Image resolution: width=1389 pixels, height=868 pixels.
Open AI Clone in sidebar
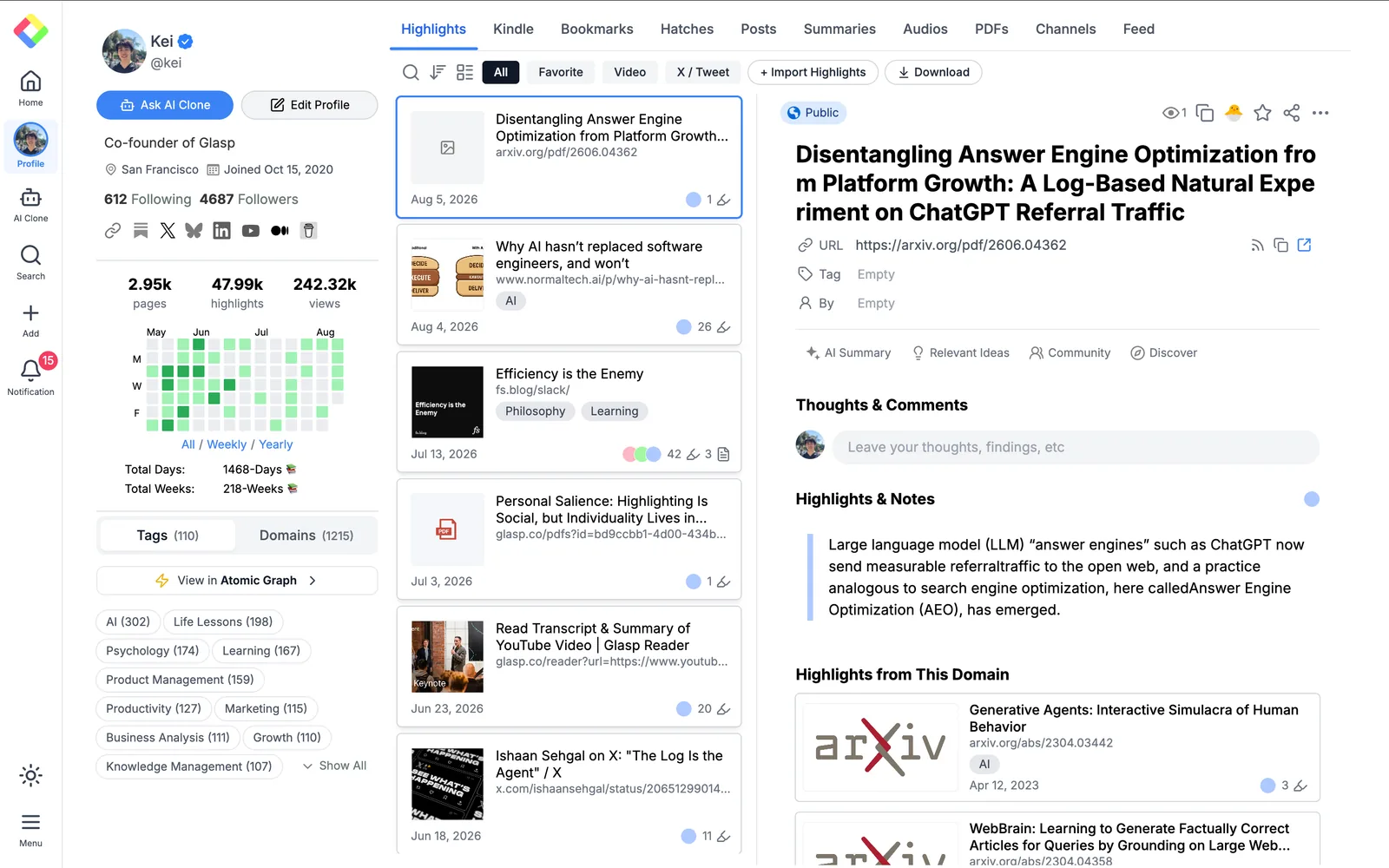[30, 205]
